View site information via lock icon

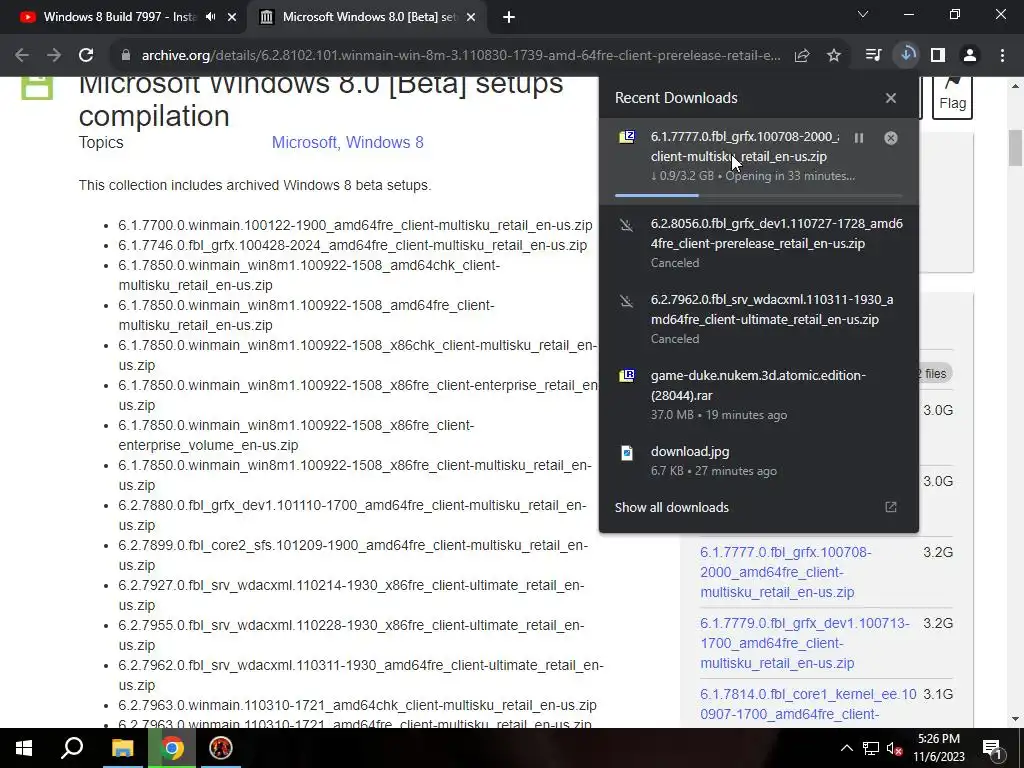125,55
